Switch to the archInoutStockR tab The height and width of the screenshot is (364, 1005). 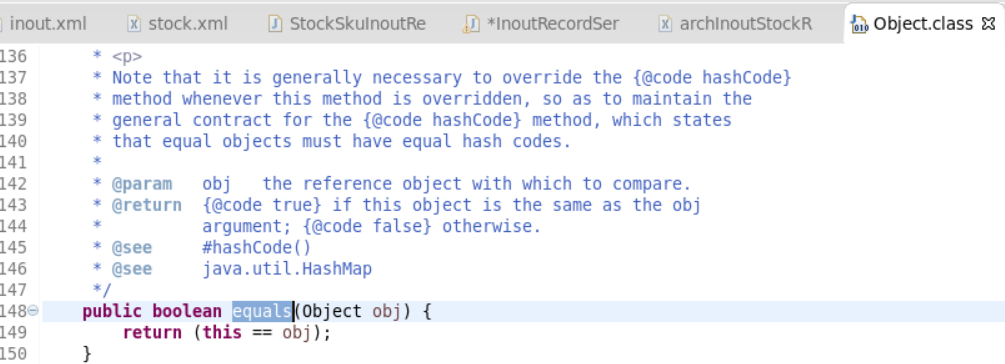(x=736, y=24)
